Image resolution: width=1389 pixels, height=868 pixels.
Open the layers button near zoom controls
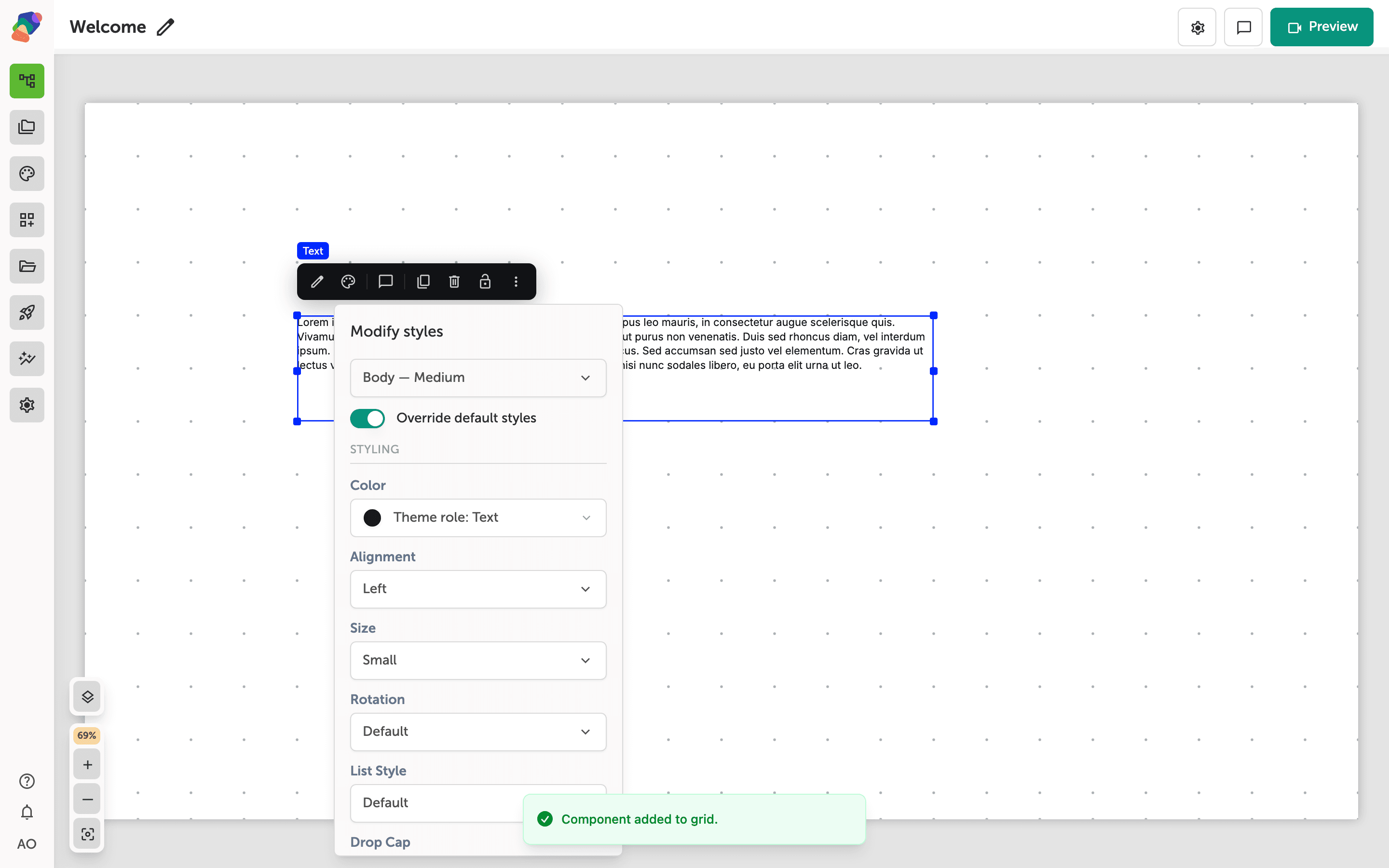[x=87, y=697]
